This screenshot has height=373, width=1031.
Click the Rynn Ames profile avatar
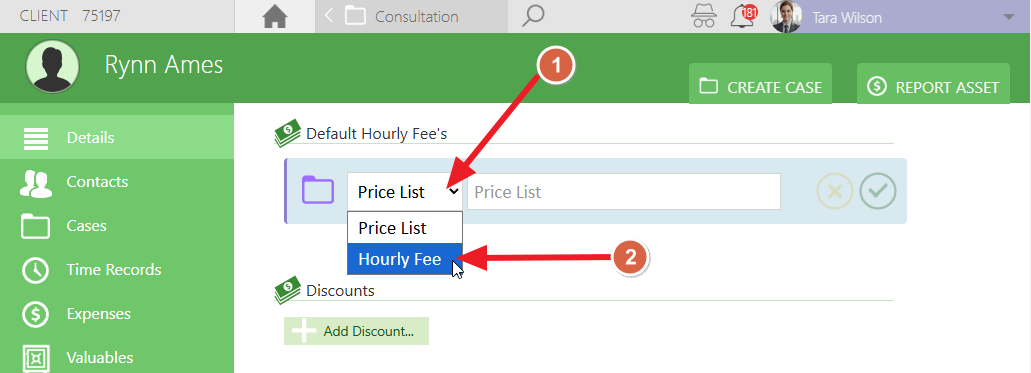coord(53,66)
